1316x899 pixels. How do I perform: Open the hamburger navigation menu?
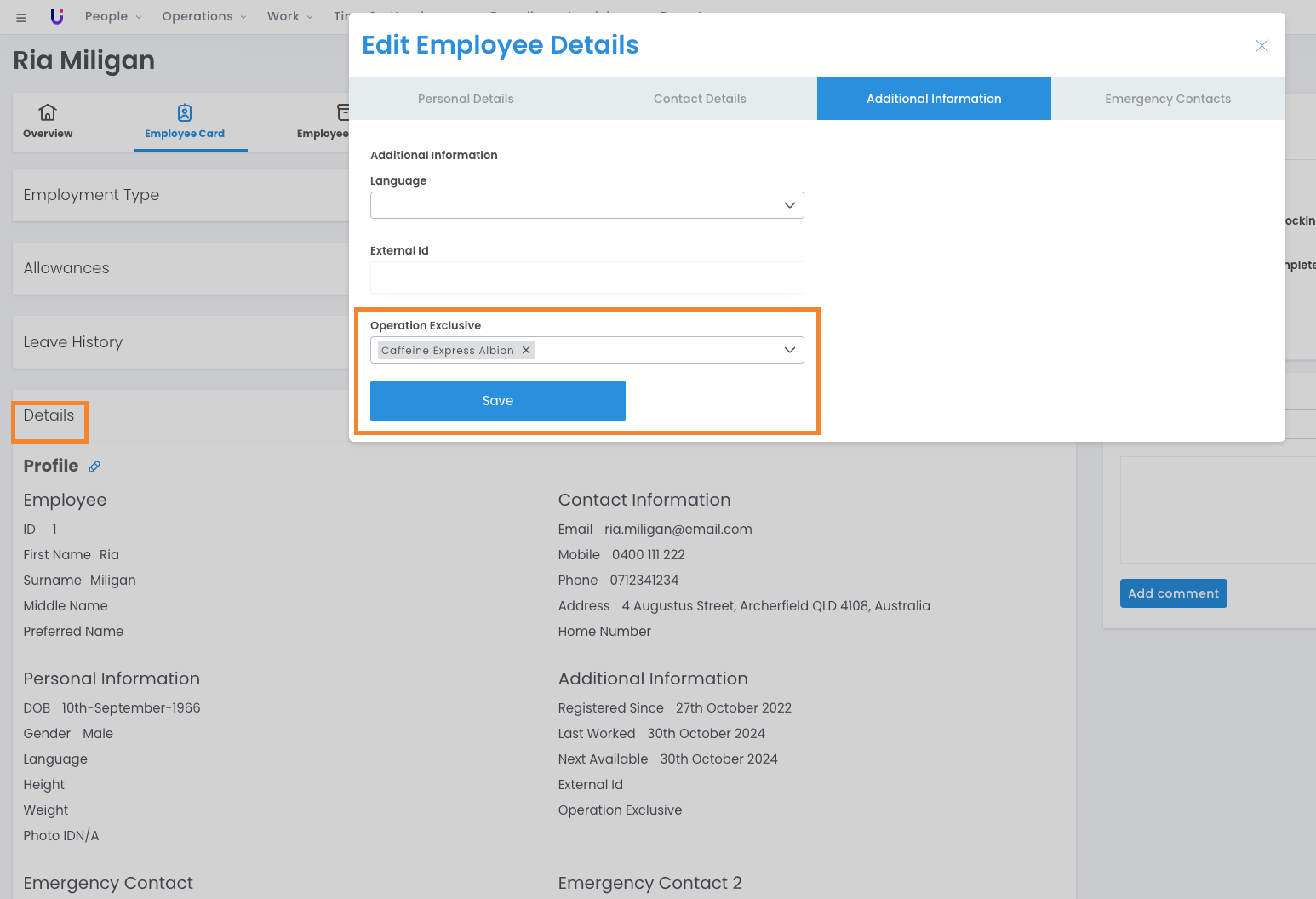coord(21,17)
